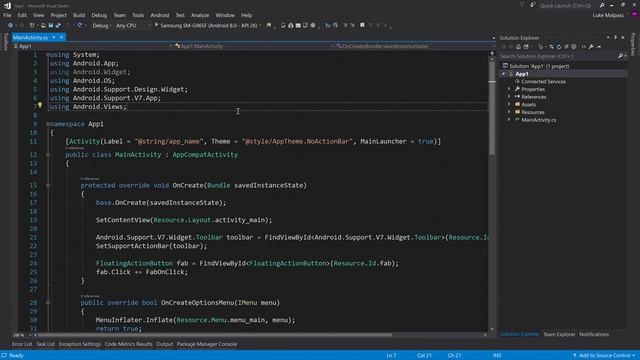Open the Build menu

(x=79, y=15)
